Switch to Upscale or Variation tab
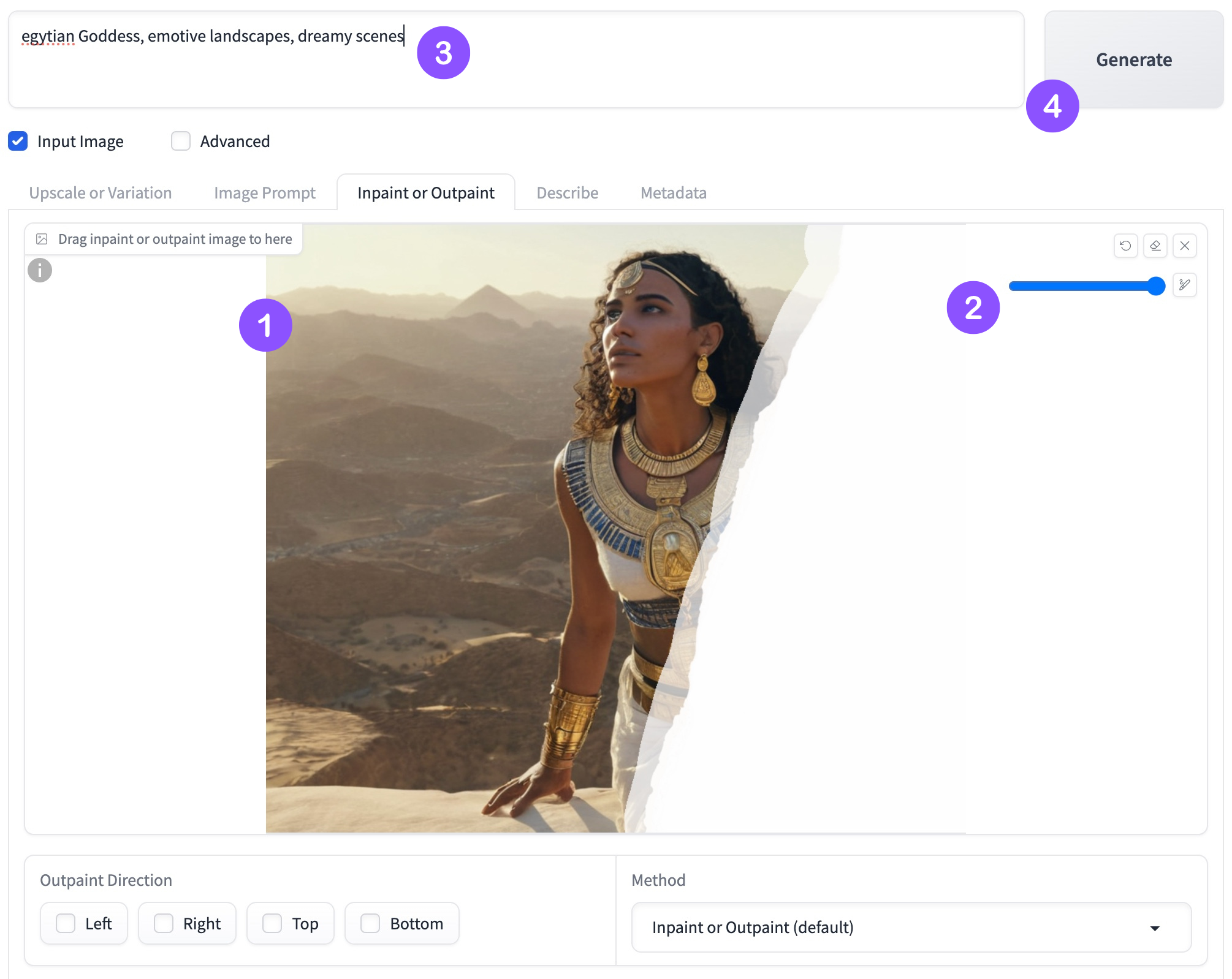1232x979 pixels. click(x=101, y=192)
